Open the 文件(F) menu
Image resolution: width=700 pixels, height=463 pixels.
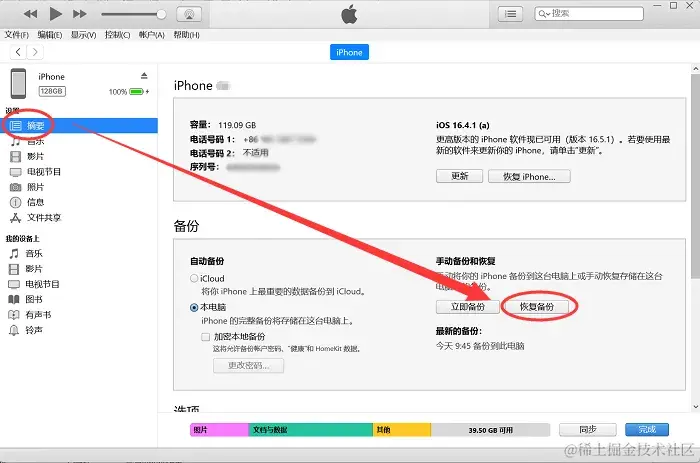coord(17,35)
